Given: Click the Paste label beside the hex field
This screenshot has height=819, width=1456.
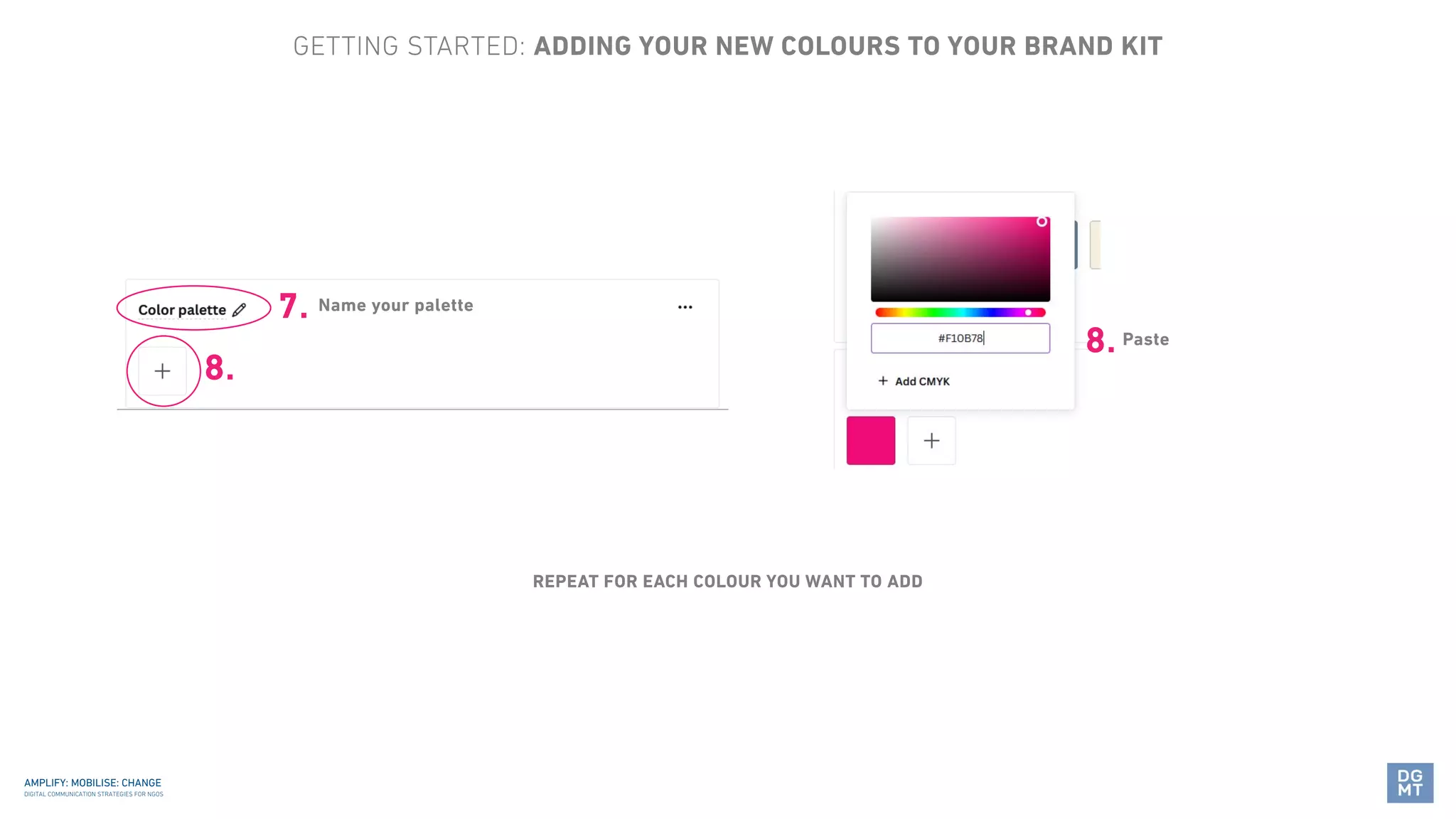Looking at the screenshot, I should [1145, 340].
